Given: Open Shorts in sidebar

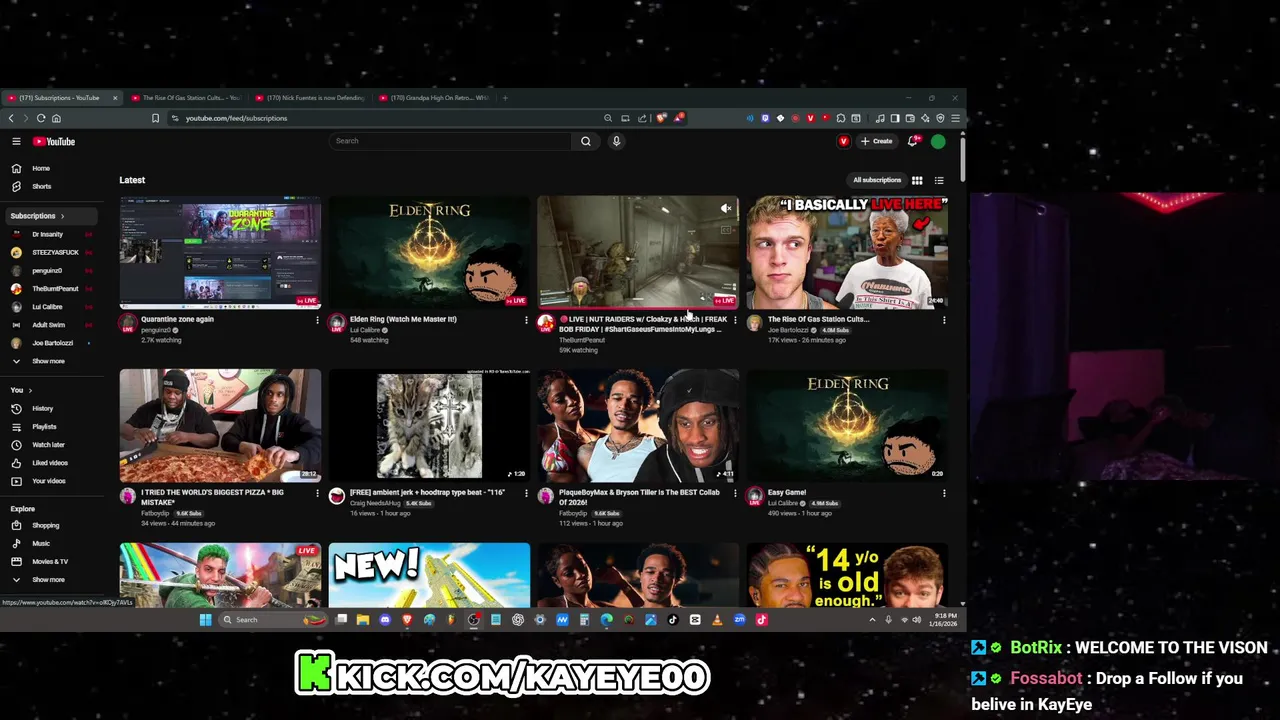Looking at the screenshot, I should coord(52,186).
